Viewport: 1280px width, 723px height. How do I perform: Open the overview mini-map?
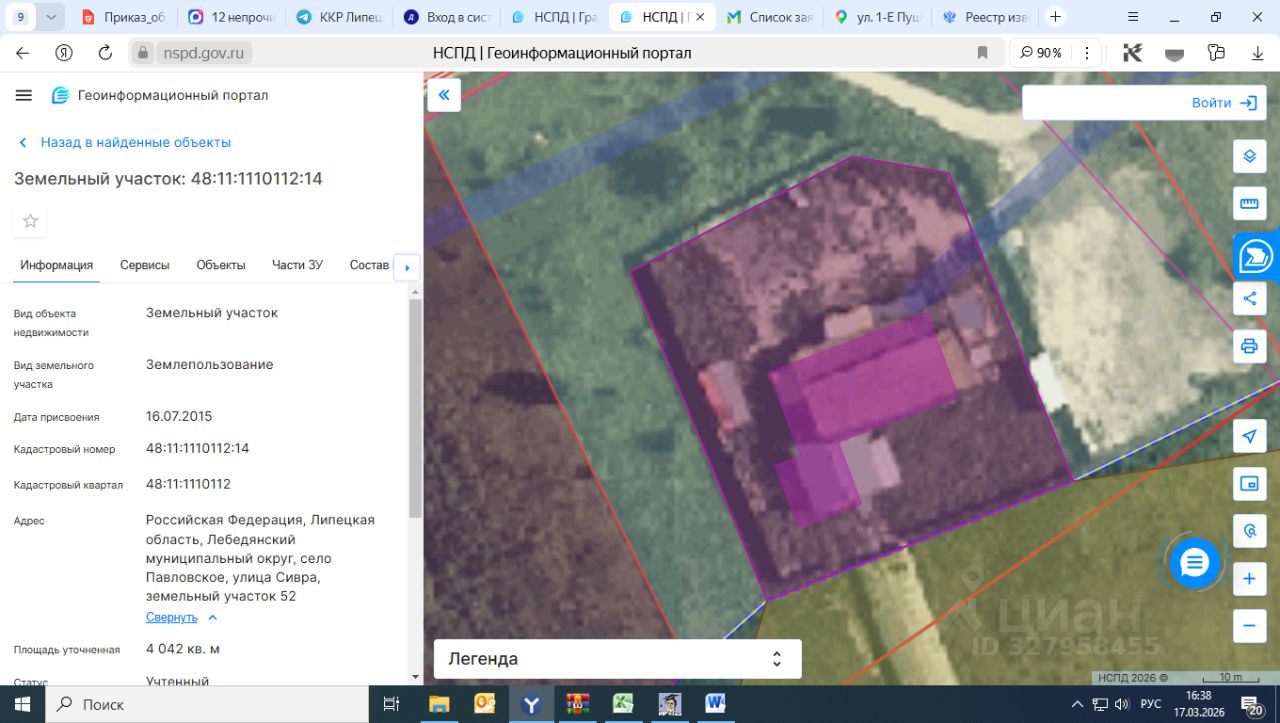tap(1249, 484)
